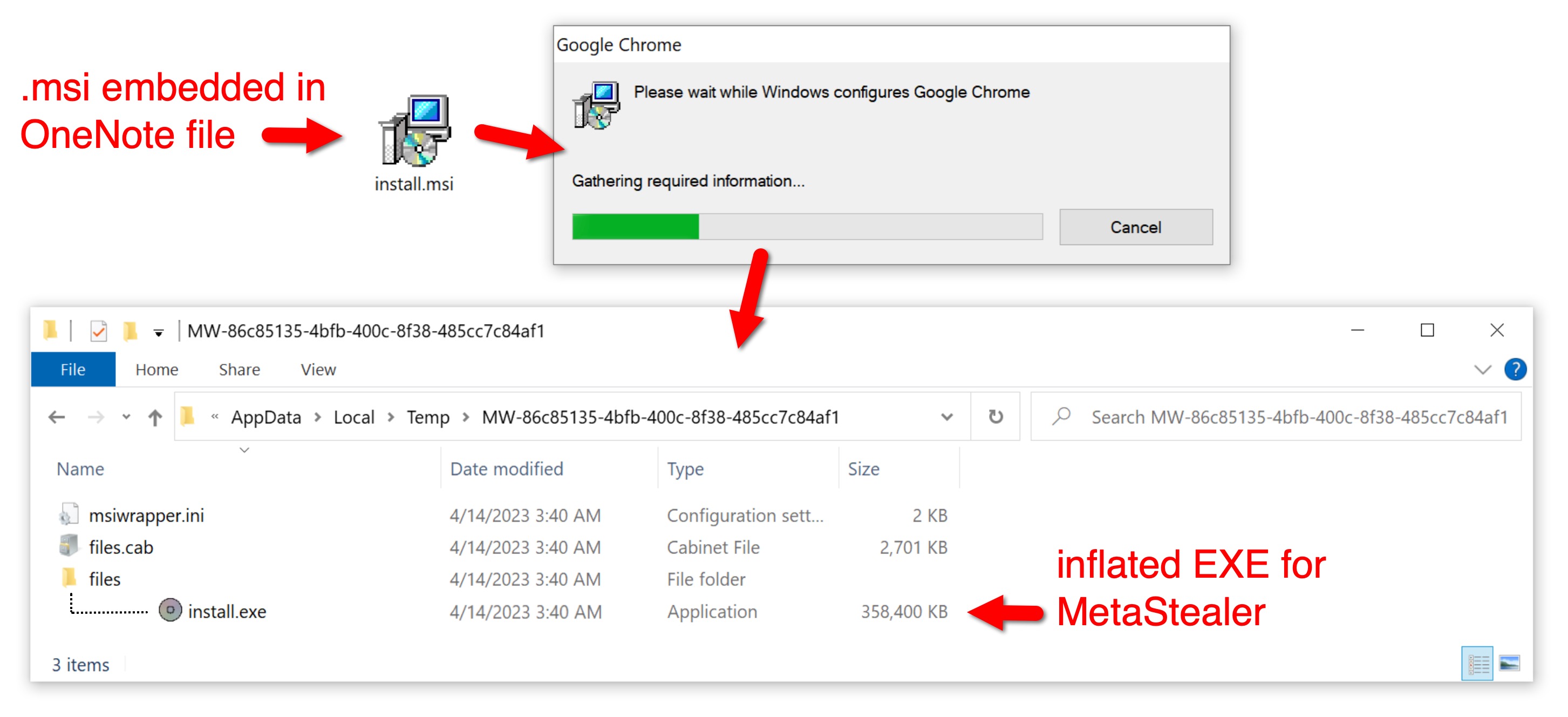The height and width of the screenshot is (717, 1568).
Task: Switch to details view layout icon
Action: point(1477,664)
